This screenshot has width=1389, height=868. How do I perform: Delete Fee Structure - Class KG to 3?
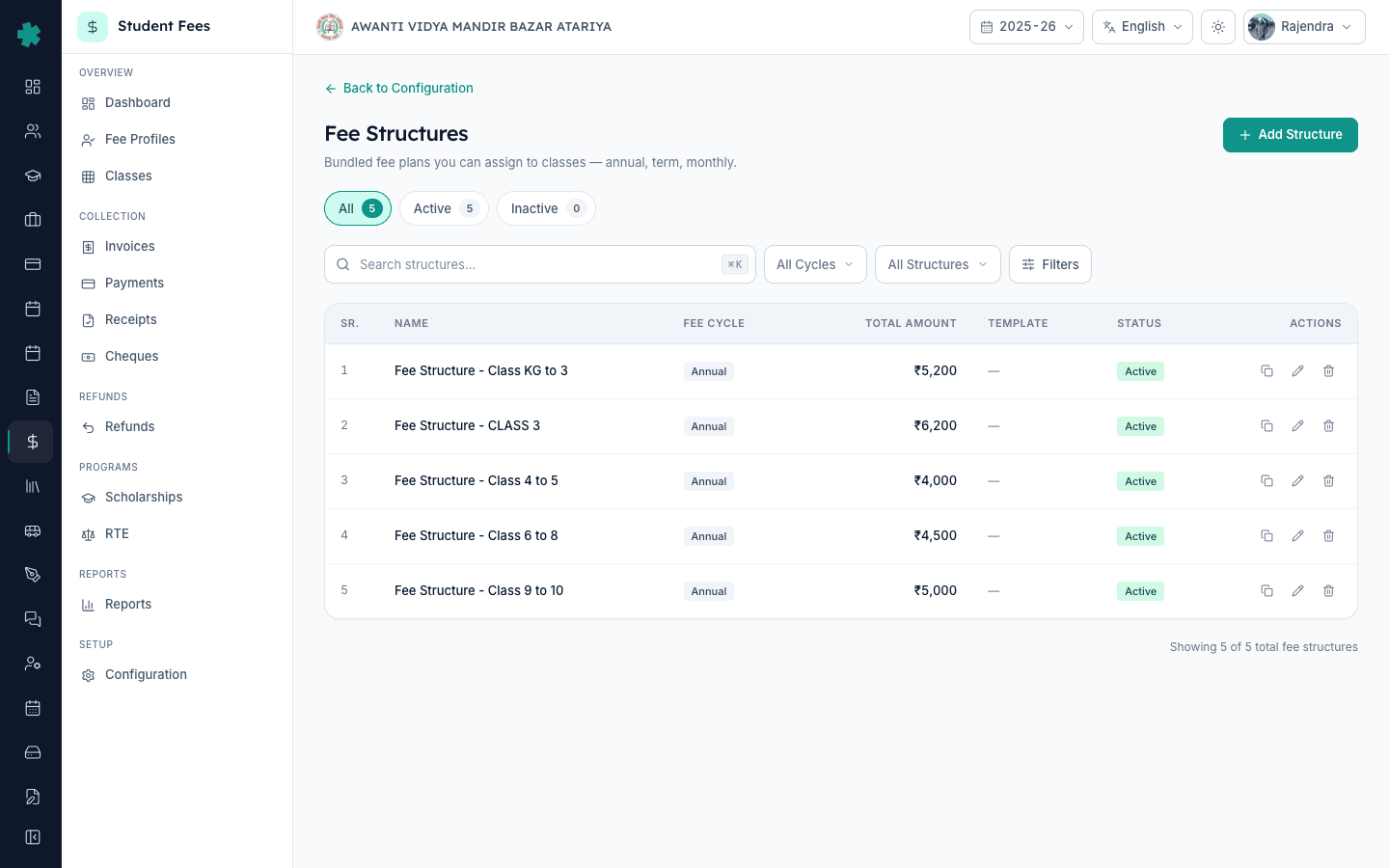[x=1329, y=371]
